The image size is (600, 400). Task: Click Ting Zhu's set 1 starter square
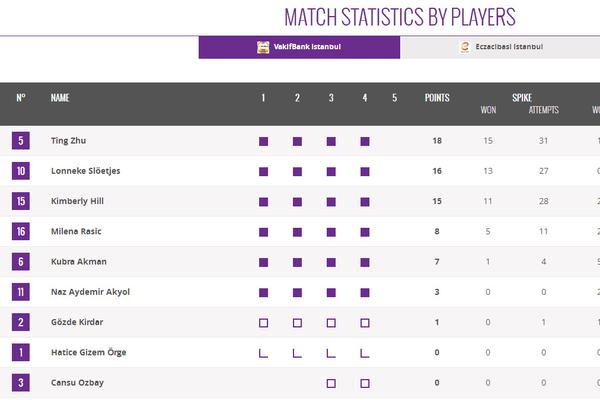(264, 141)
